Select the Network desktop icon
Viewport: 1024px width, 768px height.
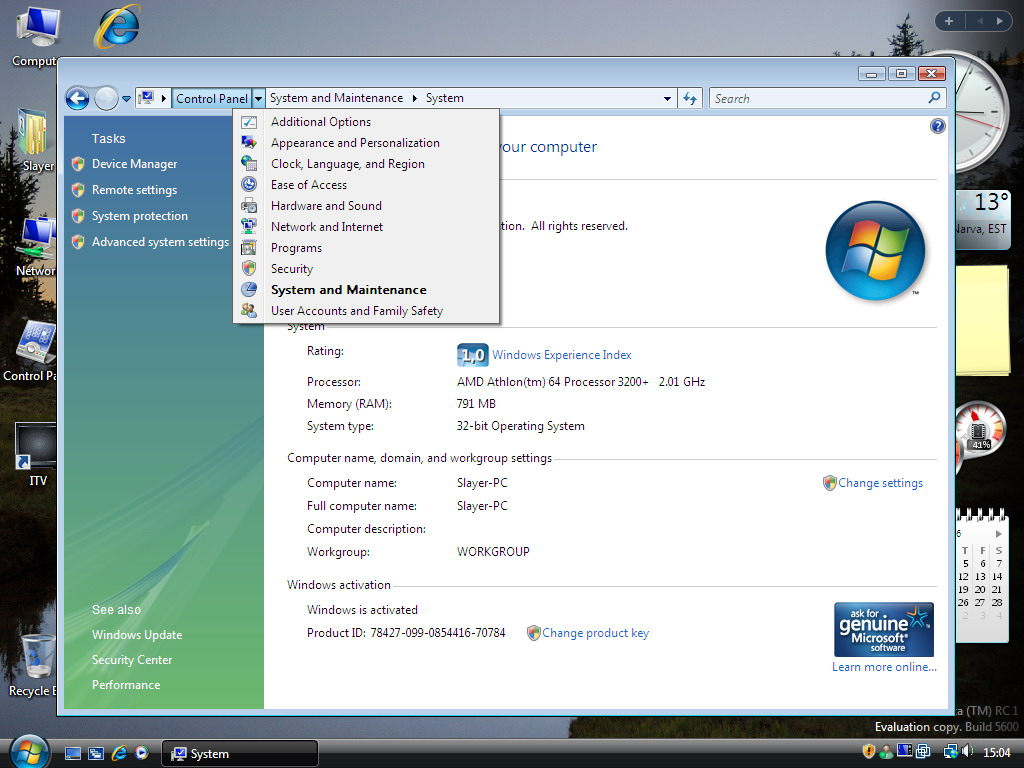click(36, 248)
